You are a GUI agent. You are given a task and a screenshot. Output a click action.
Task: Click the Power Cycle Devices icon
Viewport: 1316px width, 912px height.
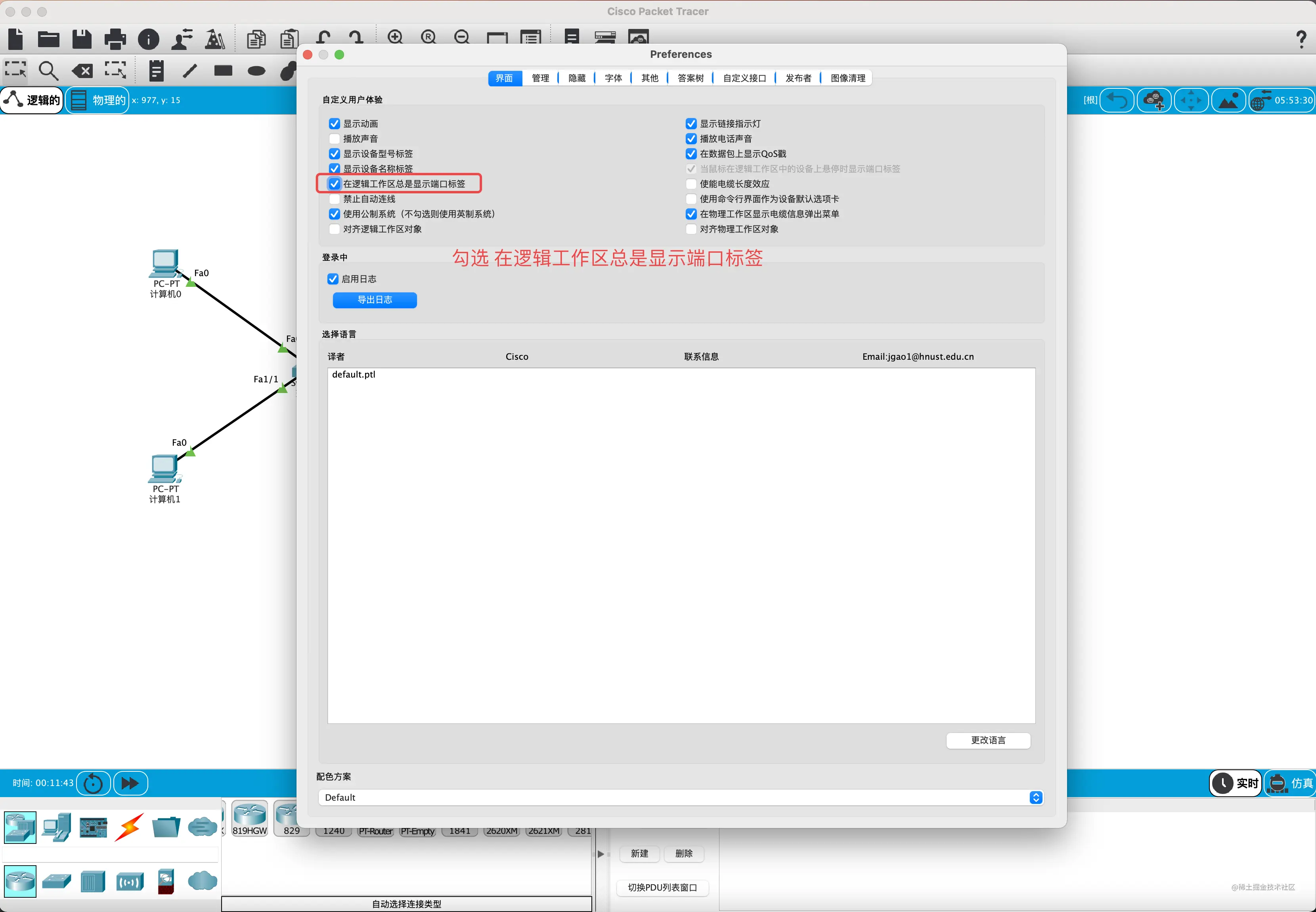(93, 783)
